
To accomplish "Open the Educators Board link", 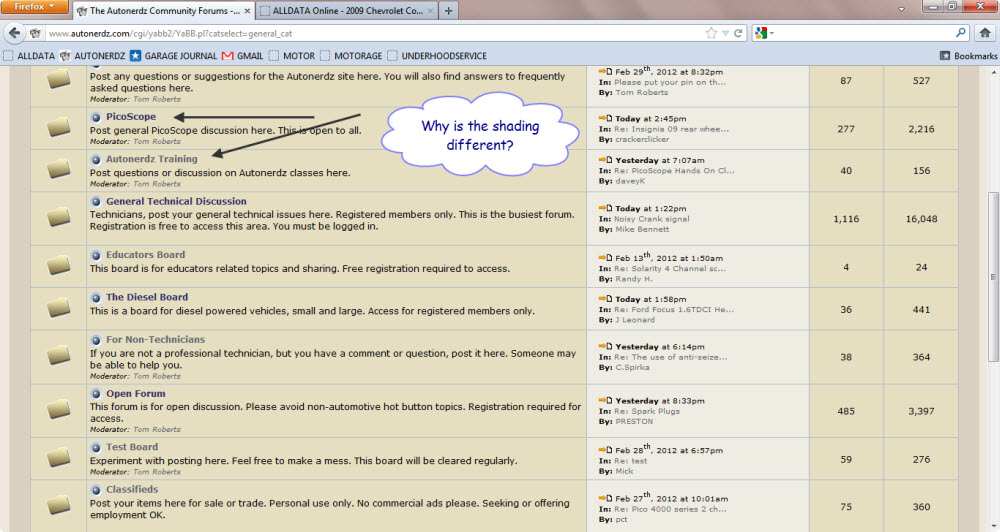I will pos(145,255).
